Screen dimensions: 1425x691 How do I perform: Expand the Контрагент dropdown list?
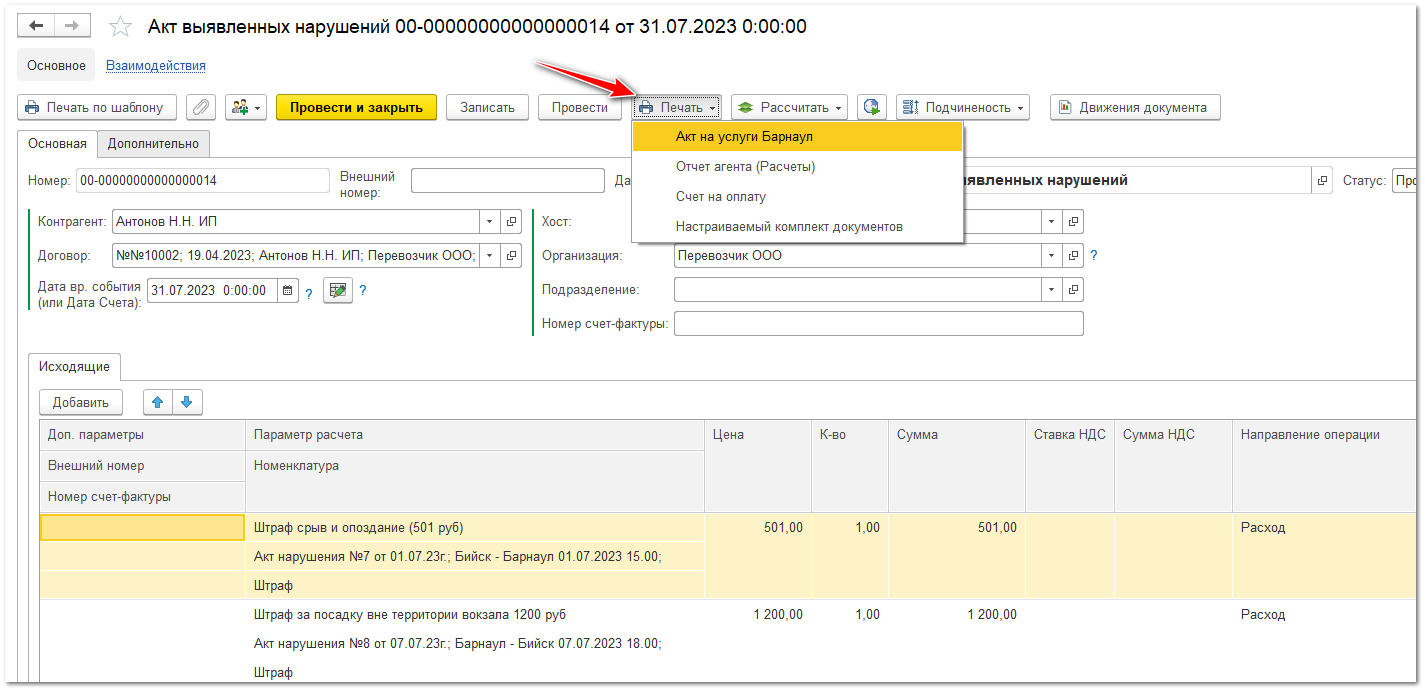point(489,221)
